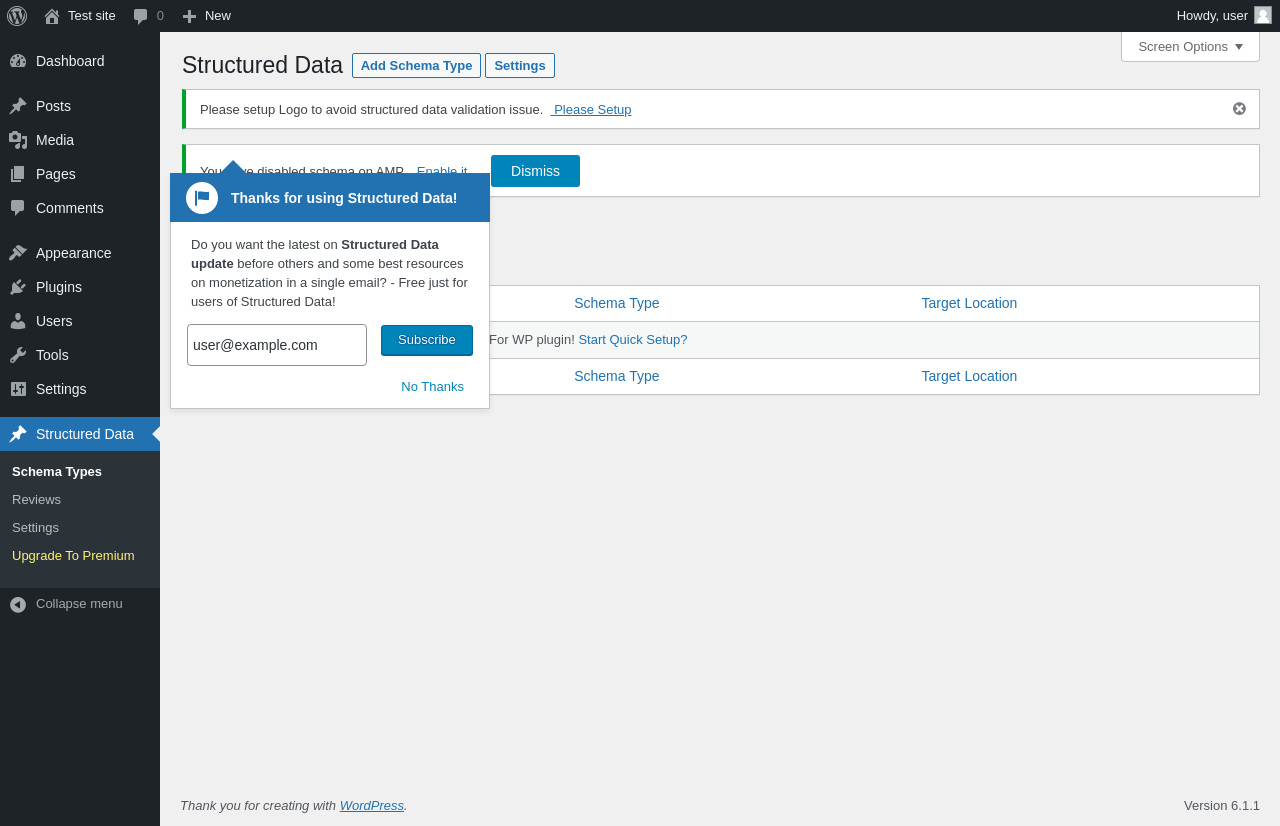Viewport: 1280px width, 826px height.
Task: Click the Start Quick Setup link
Action: [x=632, y=340]
